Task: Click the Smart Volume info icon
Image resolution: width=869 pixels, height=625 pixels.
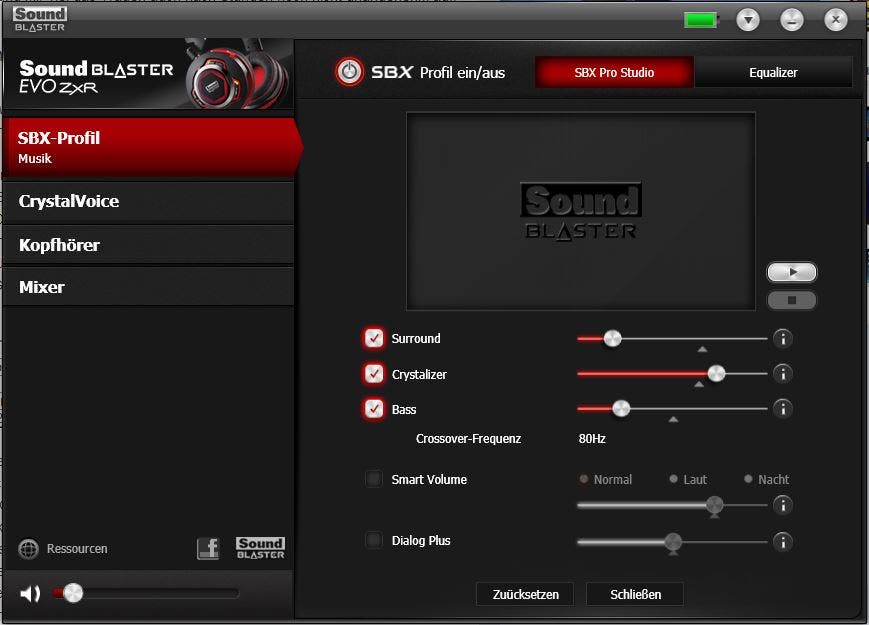Action: pyautogui.click(x=783, y=505)
